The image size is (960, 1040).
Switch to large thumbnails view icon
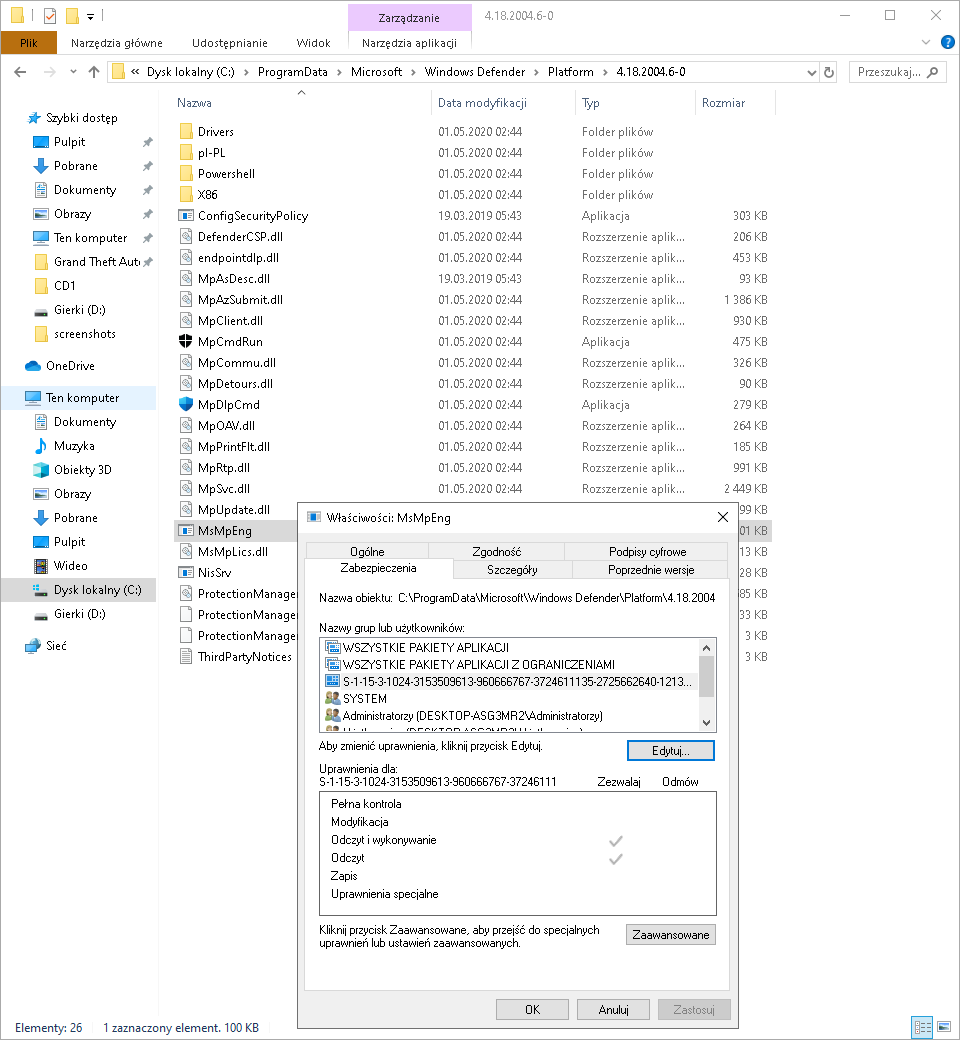[944, 1027]
